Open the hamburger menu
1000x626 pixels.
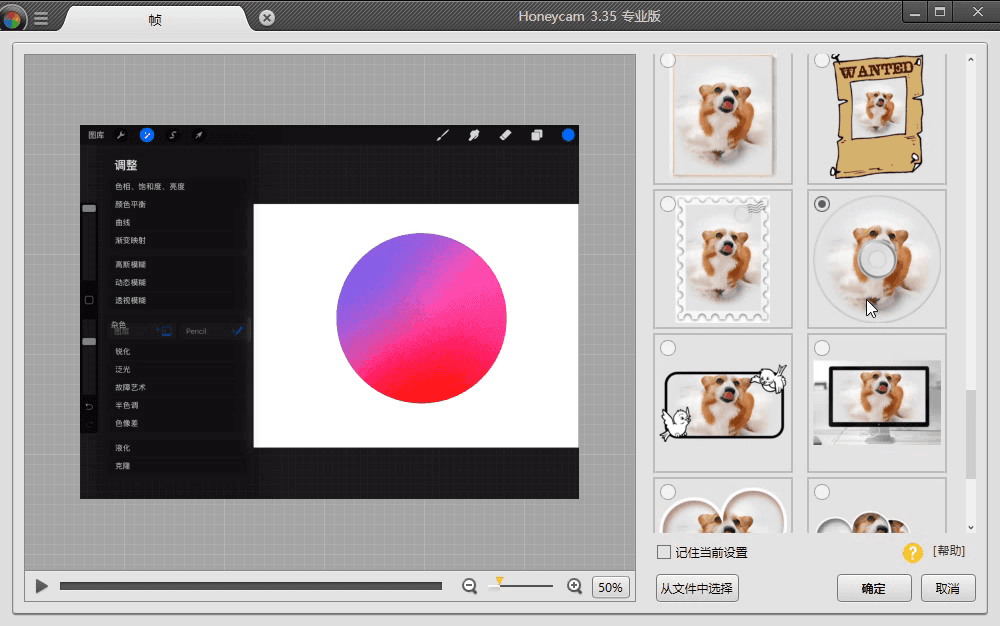(x=41, y=18)
